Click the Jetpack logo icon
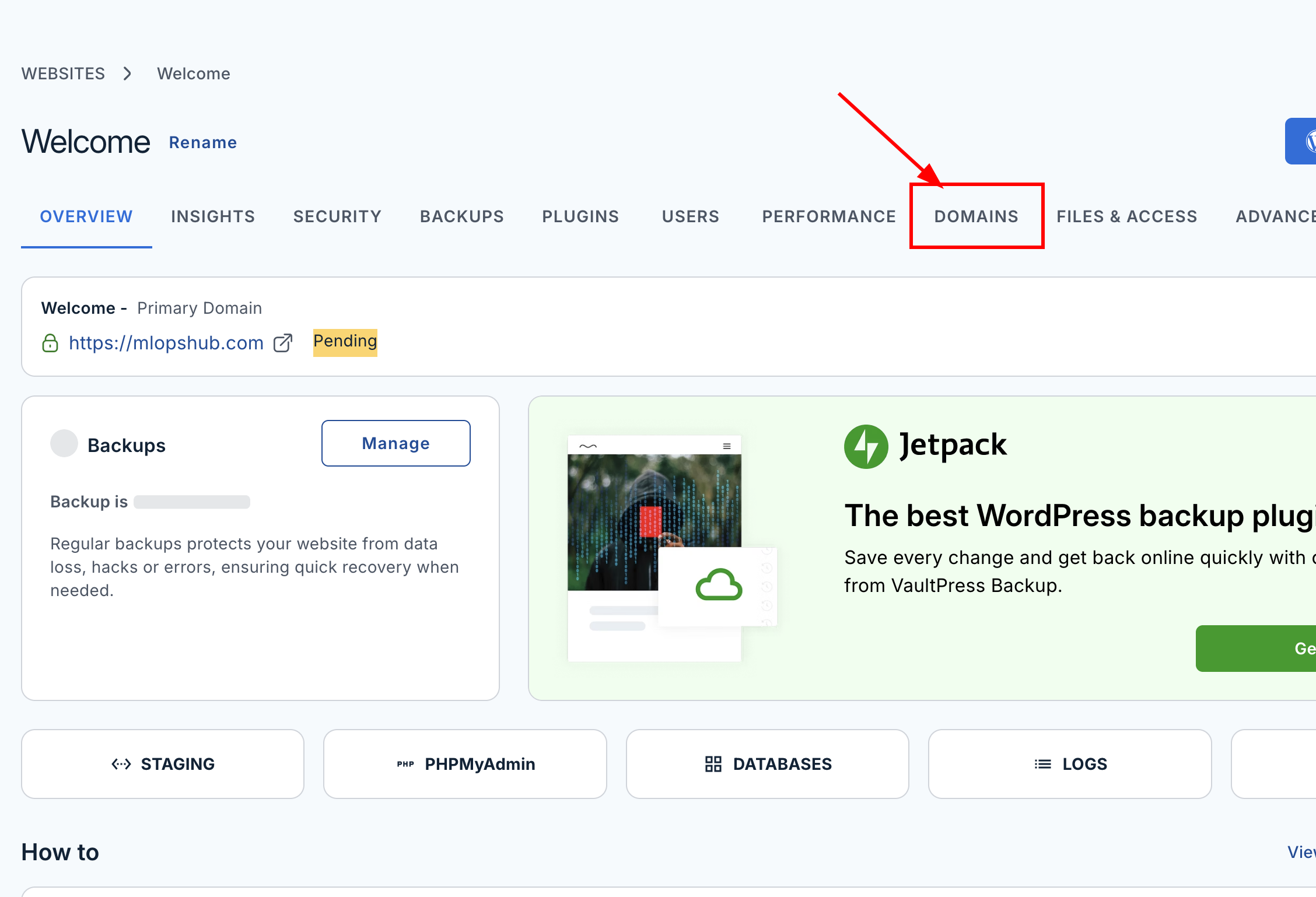 (866, 446)
